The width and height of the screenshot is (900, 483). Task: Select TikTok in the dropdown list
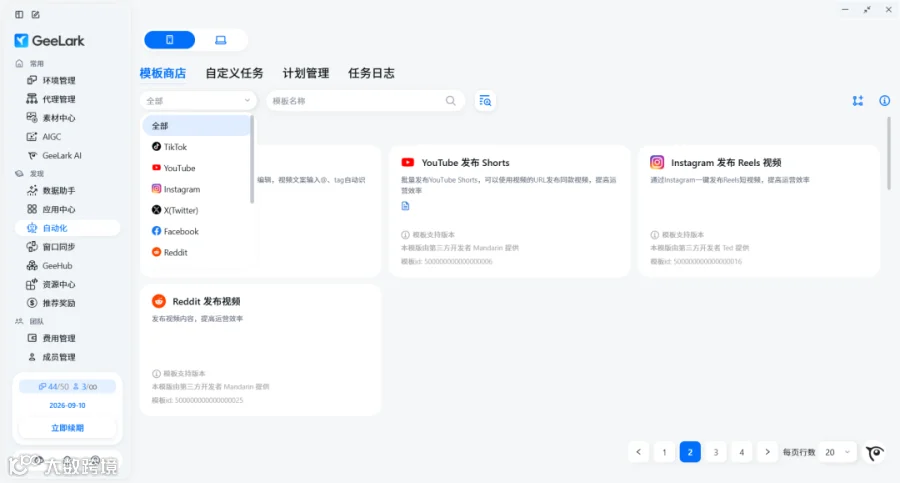(196, 147)
